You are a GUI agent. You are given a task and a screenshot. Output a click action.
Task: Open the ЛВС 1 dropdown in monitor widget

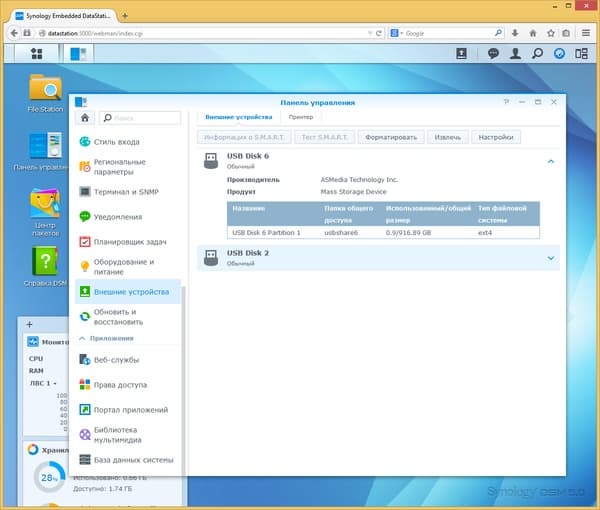(x=55, y=383)
